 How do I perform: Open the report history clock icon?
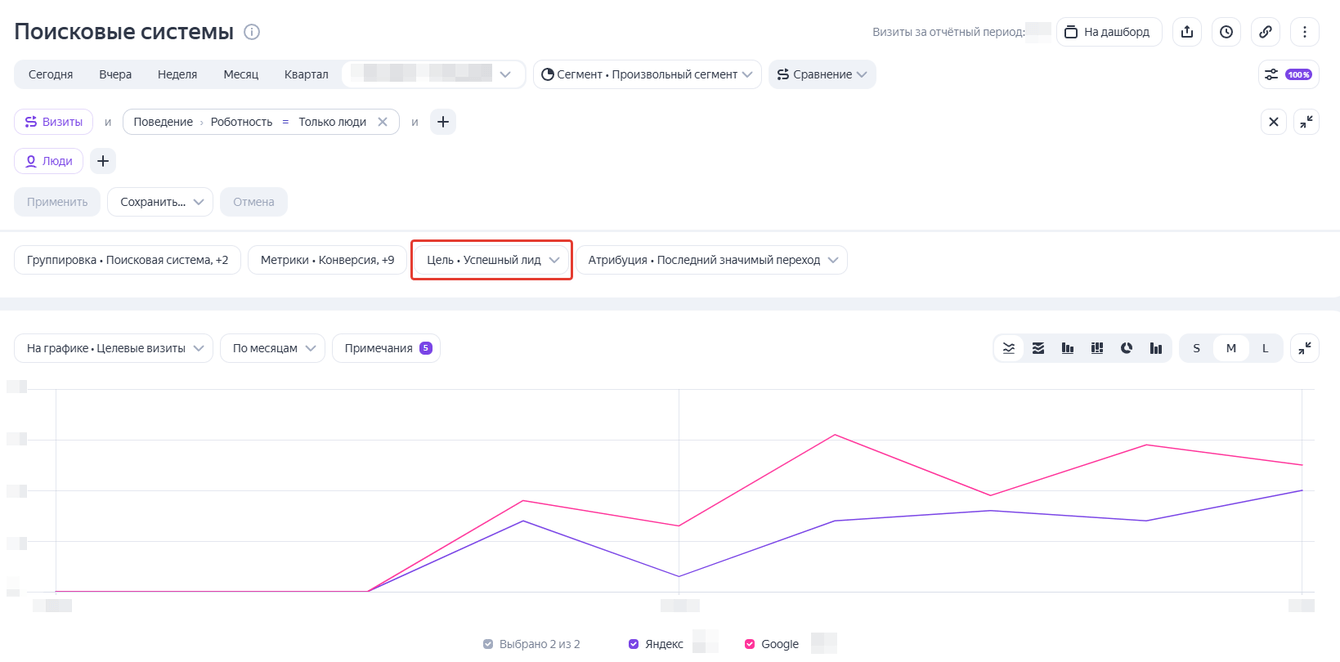[1226, 32]
